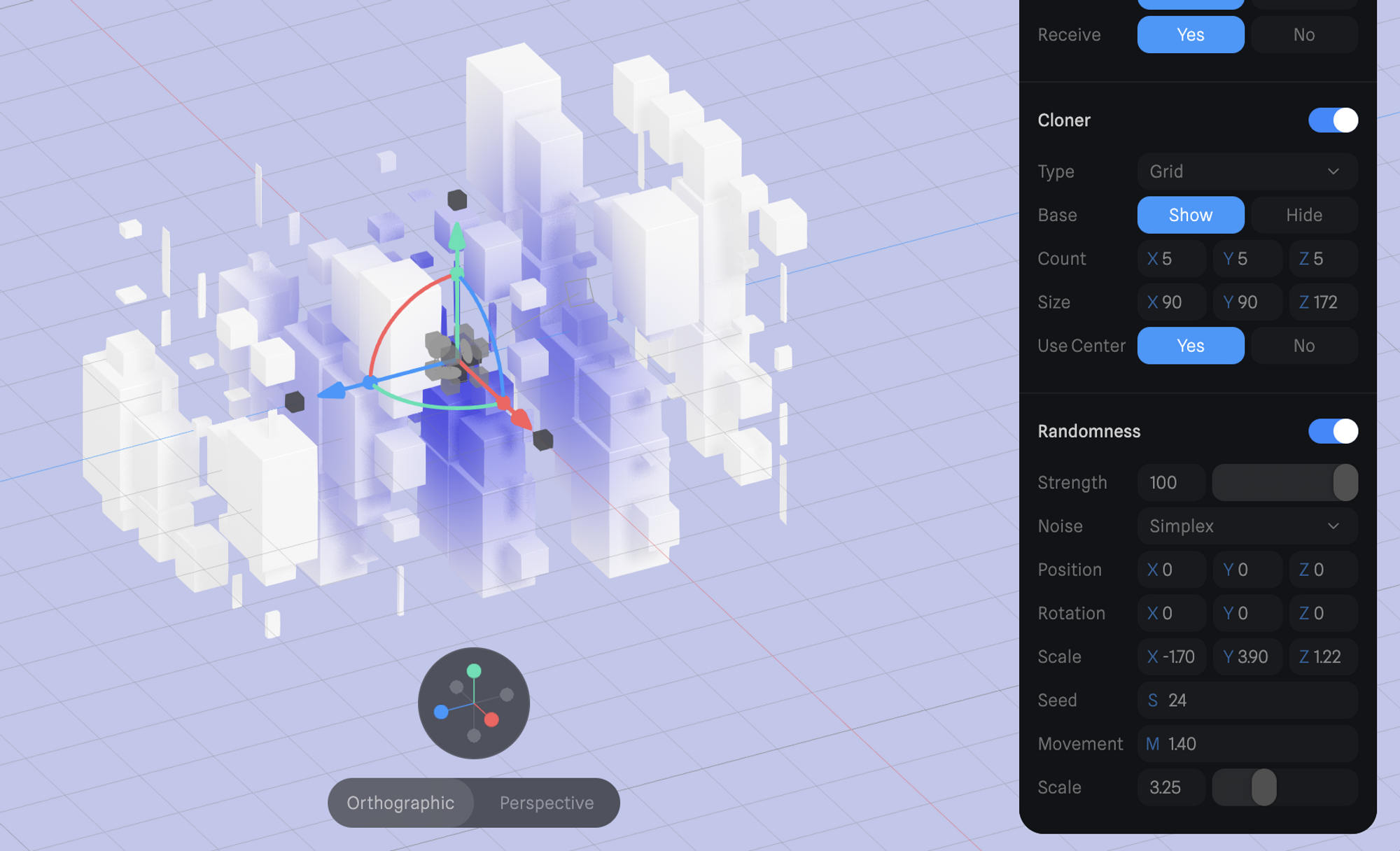The image size is (1400, 851).
Task: Toggle the Cloner switch off
Action: pos(1332,120)
